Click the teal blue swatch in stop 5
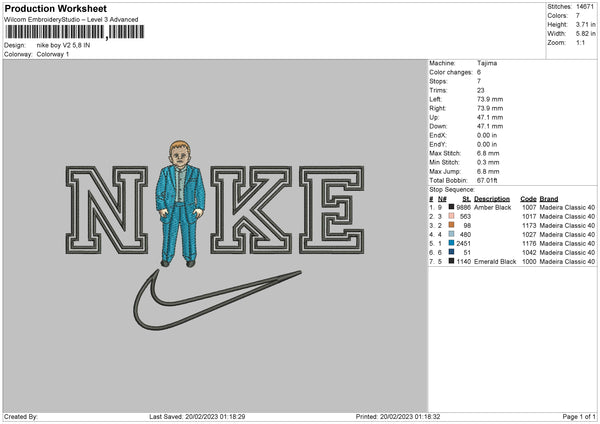 (x=453, y=243)
